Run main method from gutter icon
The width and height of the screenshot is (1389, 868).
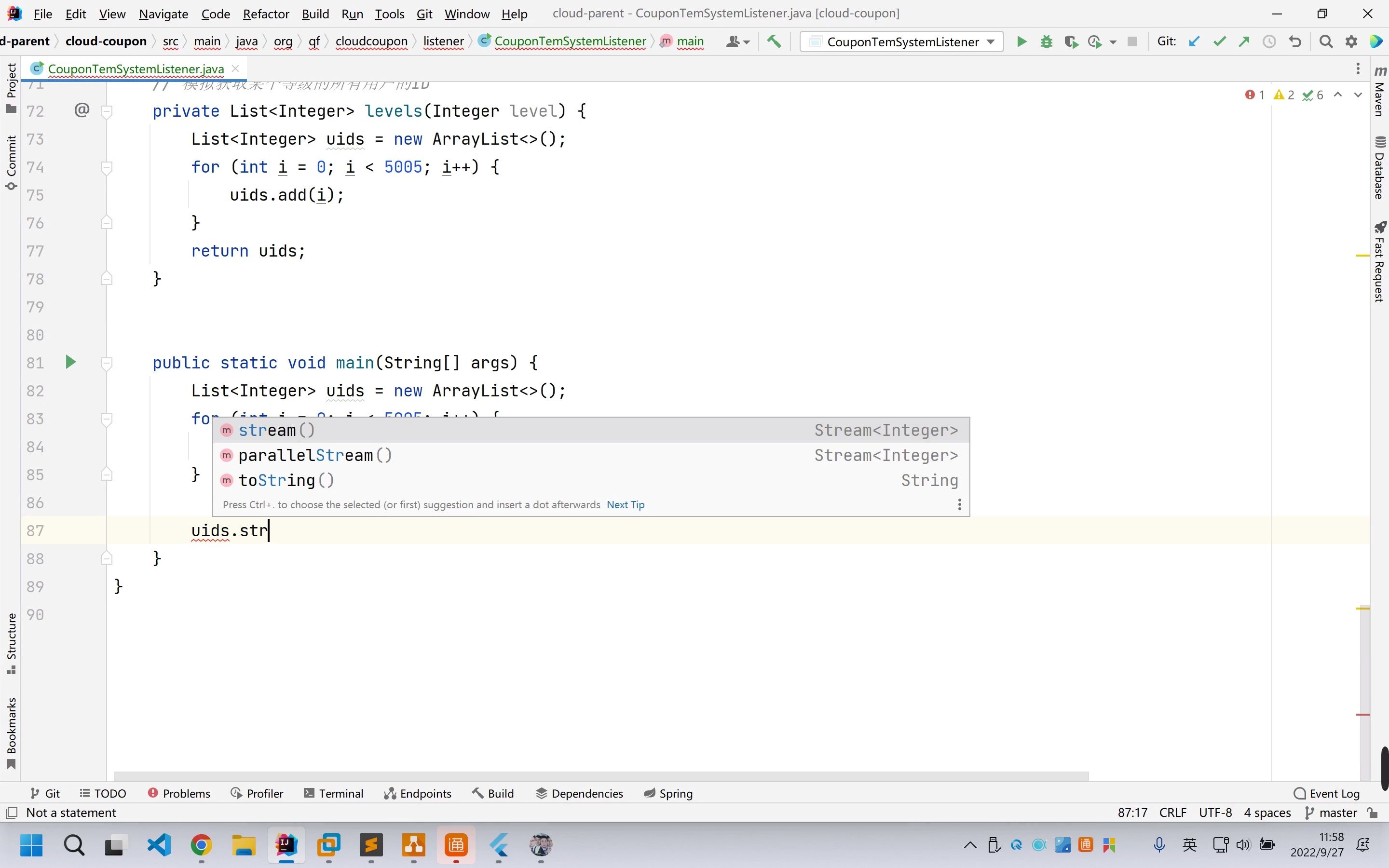click(70, 362)
